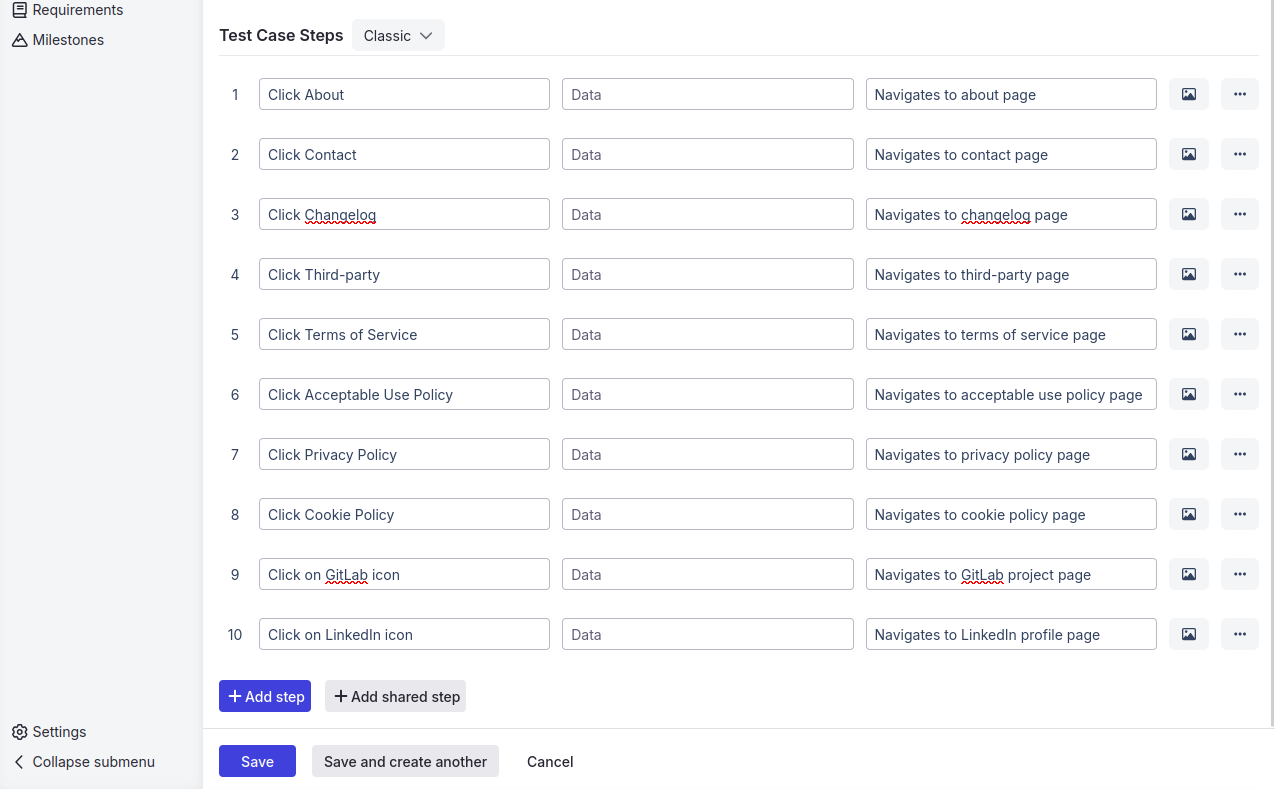This screenshot has height=789, width=1275.
Task: Open more options for step 4 Click Third-party
Action: pyautogui.click(x=1240, y=274)
